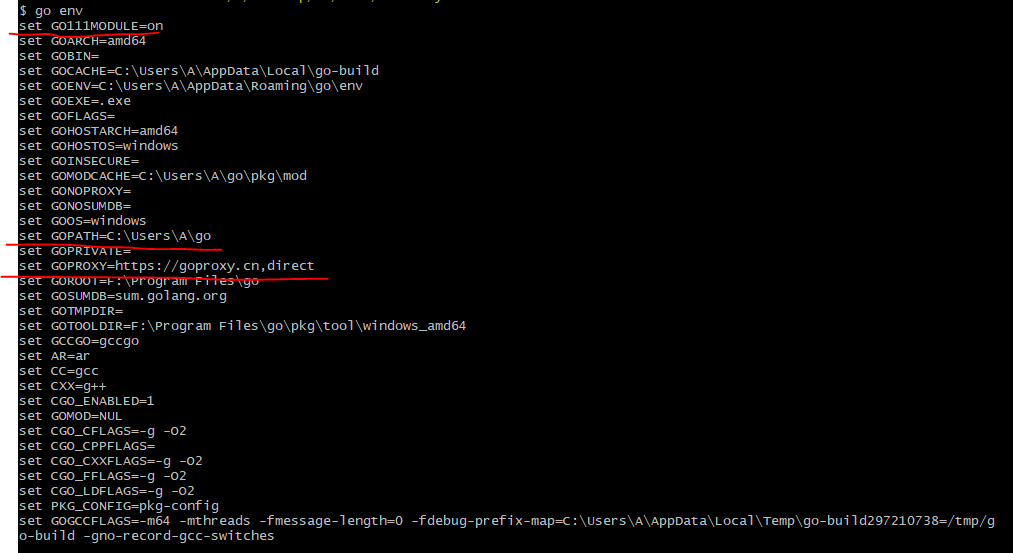Viewport: 1013px width, 553px height.
Task: Click the GOTOOLDIR path line
Action: click(242, 325)
